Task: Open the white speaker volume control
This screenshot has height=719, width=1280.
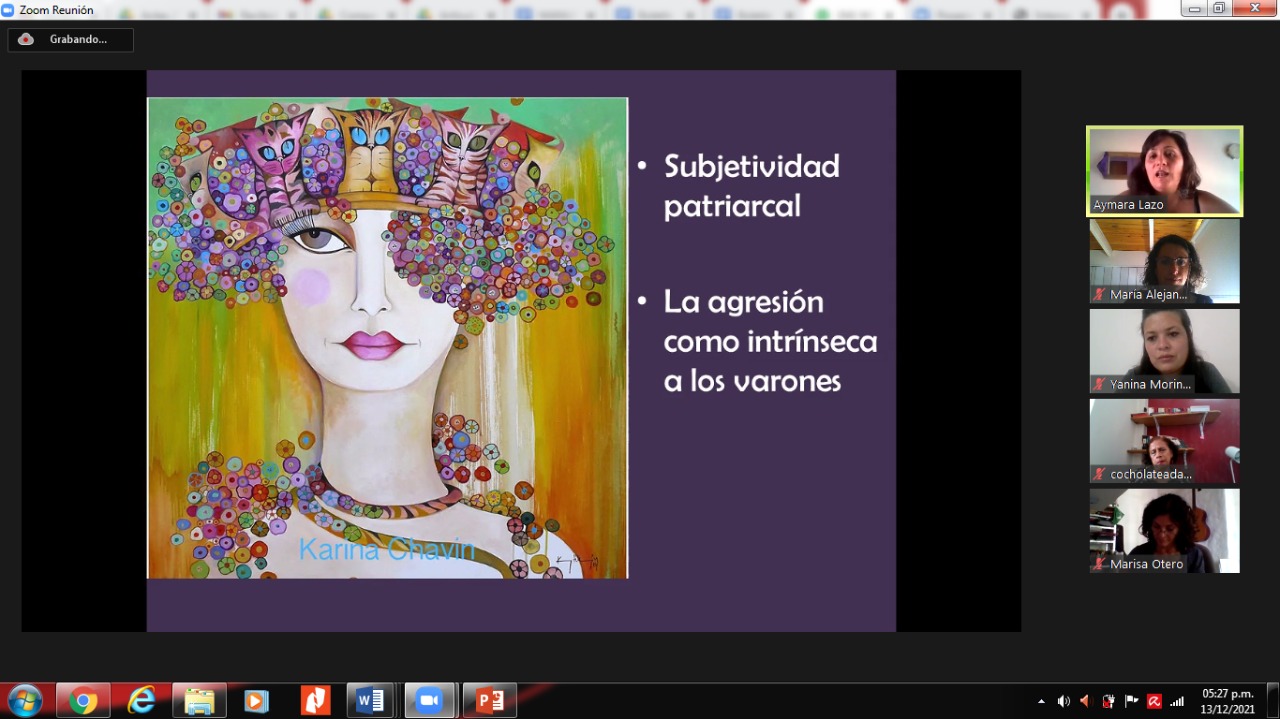Action: 1063,701
